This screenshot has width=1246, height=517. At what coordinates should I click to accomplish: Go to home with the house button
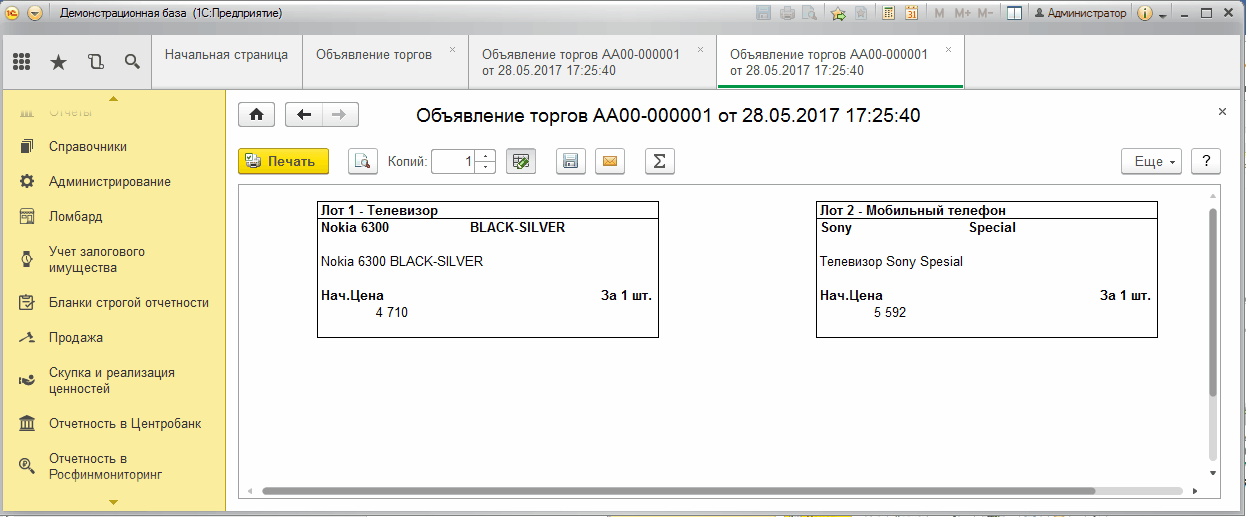(x=257, y=115)
